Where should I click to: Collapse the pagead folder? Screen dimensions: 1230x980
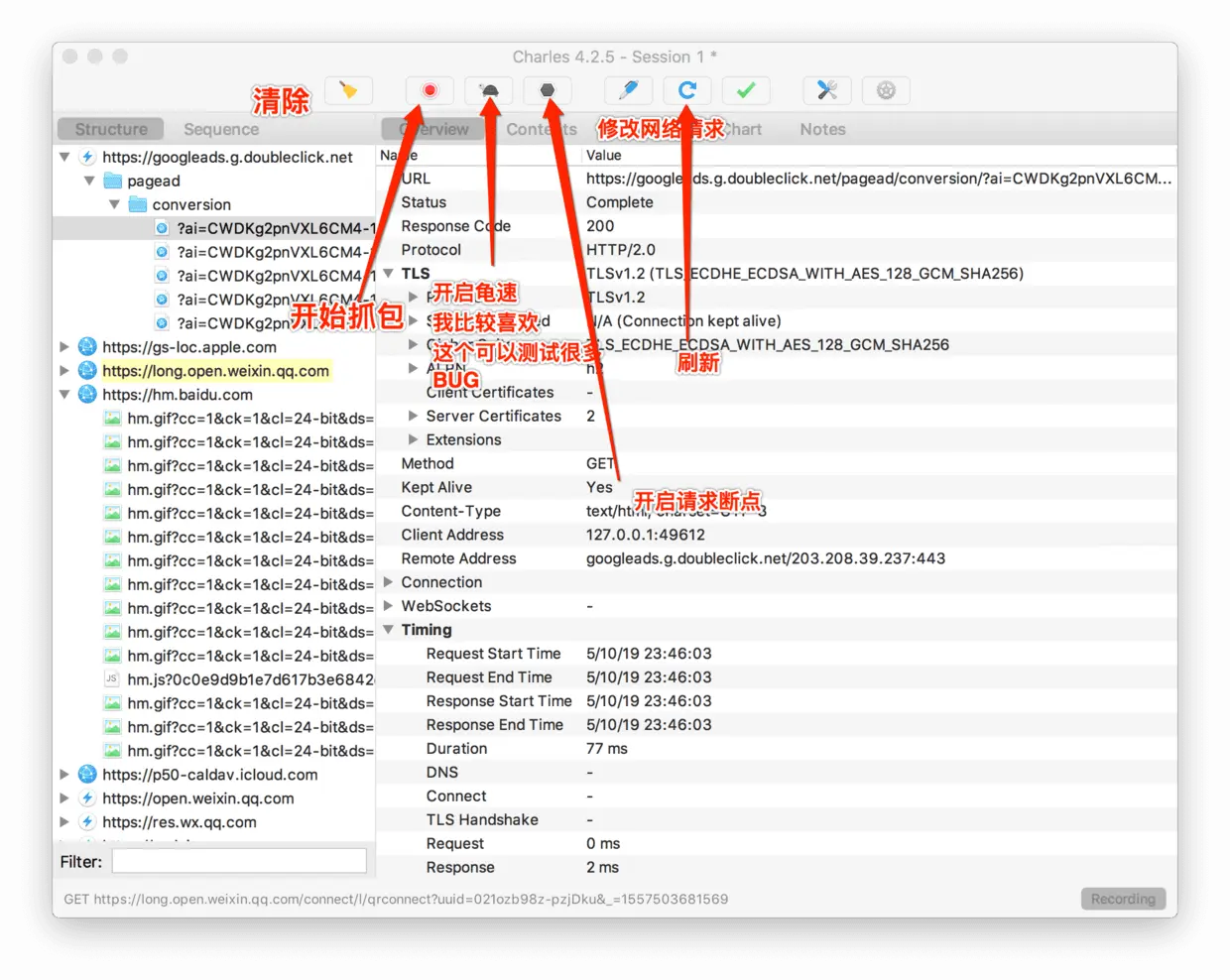pyautogui.click(x=89, y=181)
